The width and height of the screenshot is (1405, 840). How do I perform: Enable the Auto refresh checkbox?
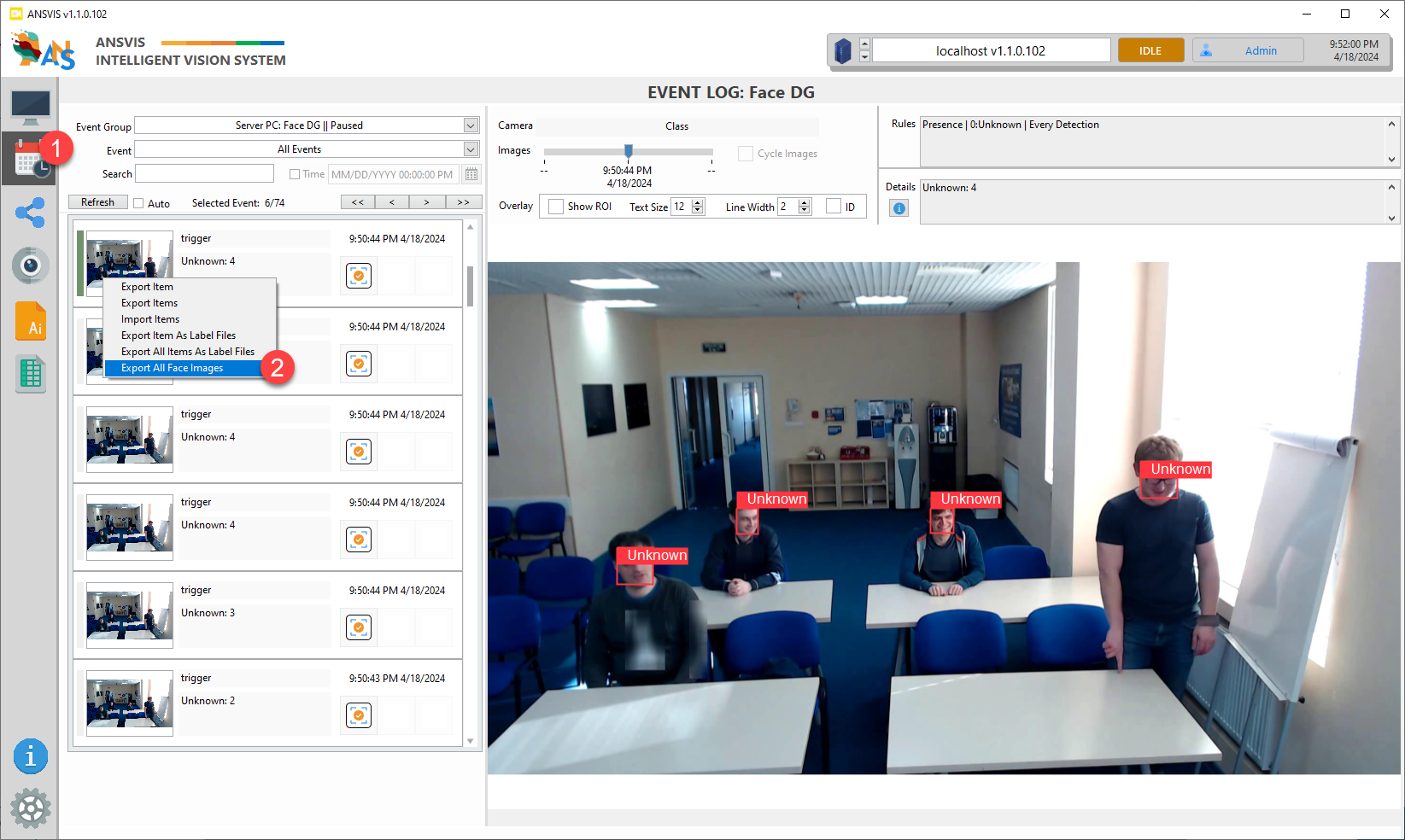click(x=138, y=203)
